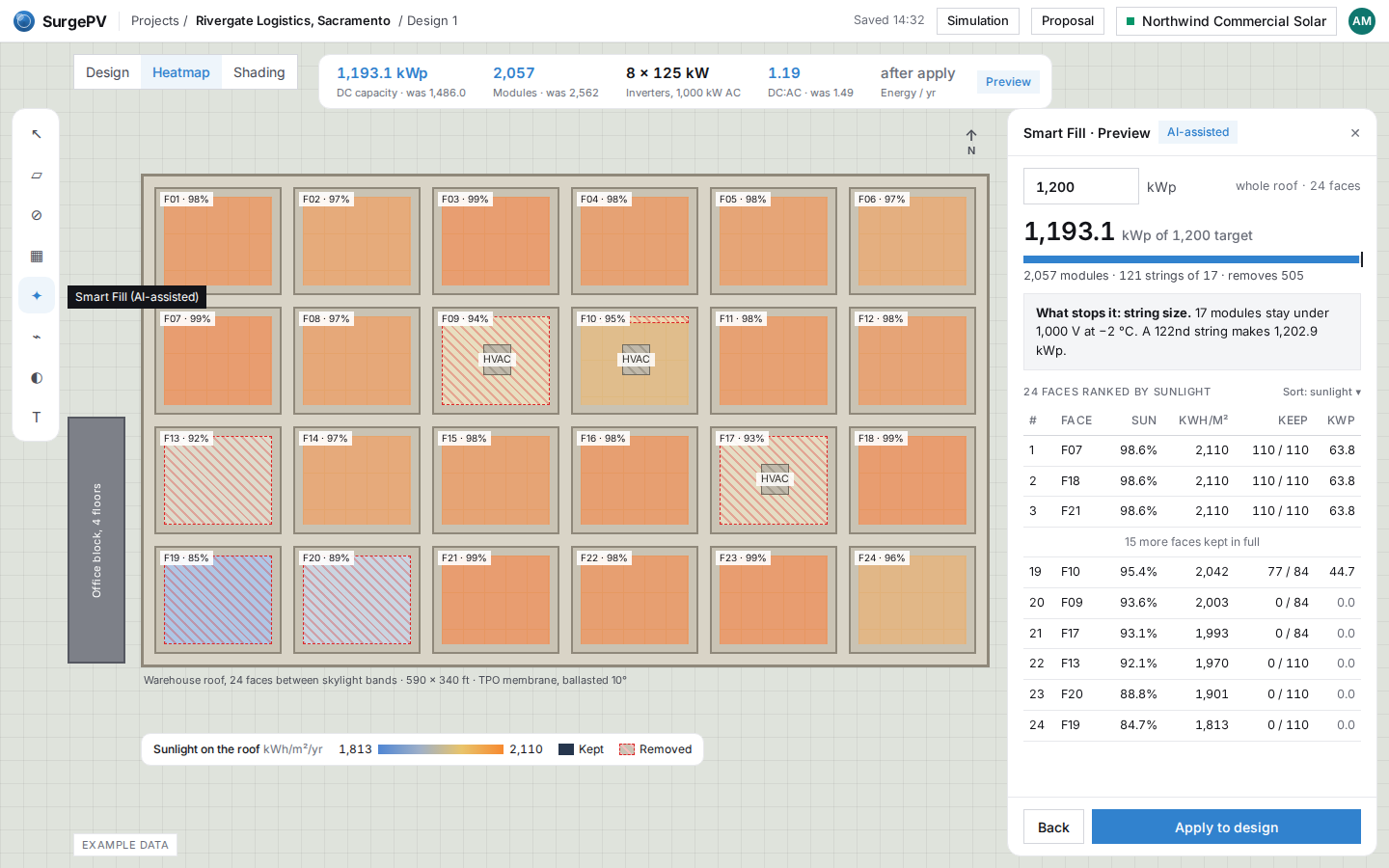Click the KWH/M² column header
The width and height of the screenshot is (1389, 868).
tap(1204, 420)
